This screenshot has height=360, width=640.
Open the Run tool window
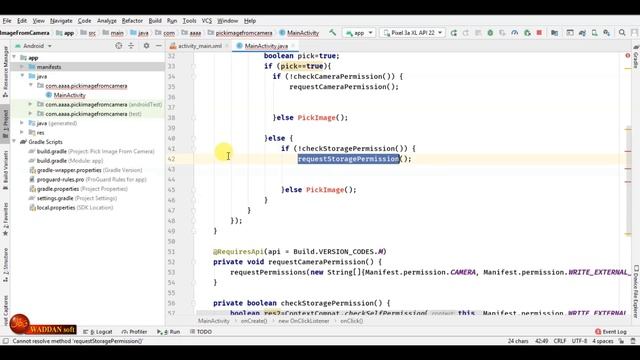pyautogui.click(x=169, y=332)
